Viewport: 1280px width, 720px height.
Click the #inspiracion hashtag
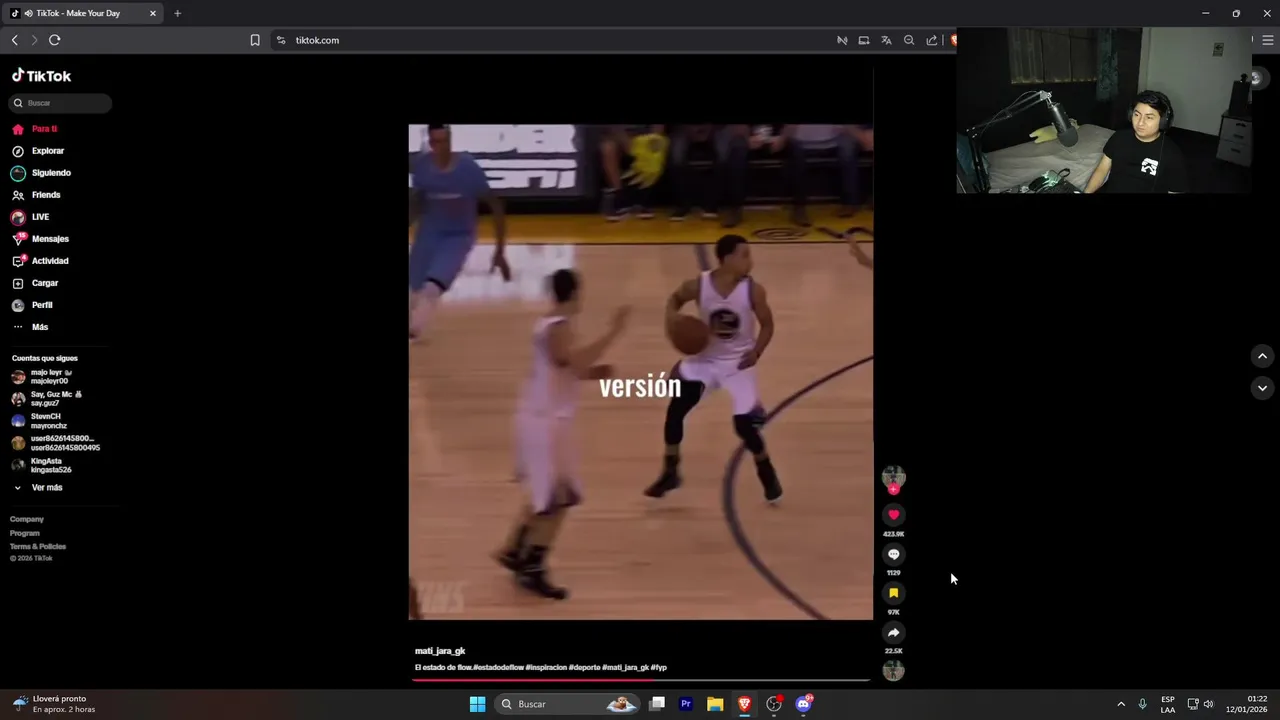tap(546, 667)
